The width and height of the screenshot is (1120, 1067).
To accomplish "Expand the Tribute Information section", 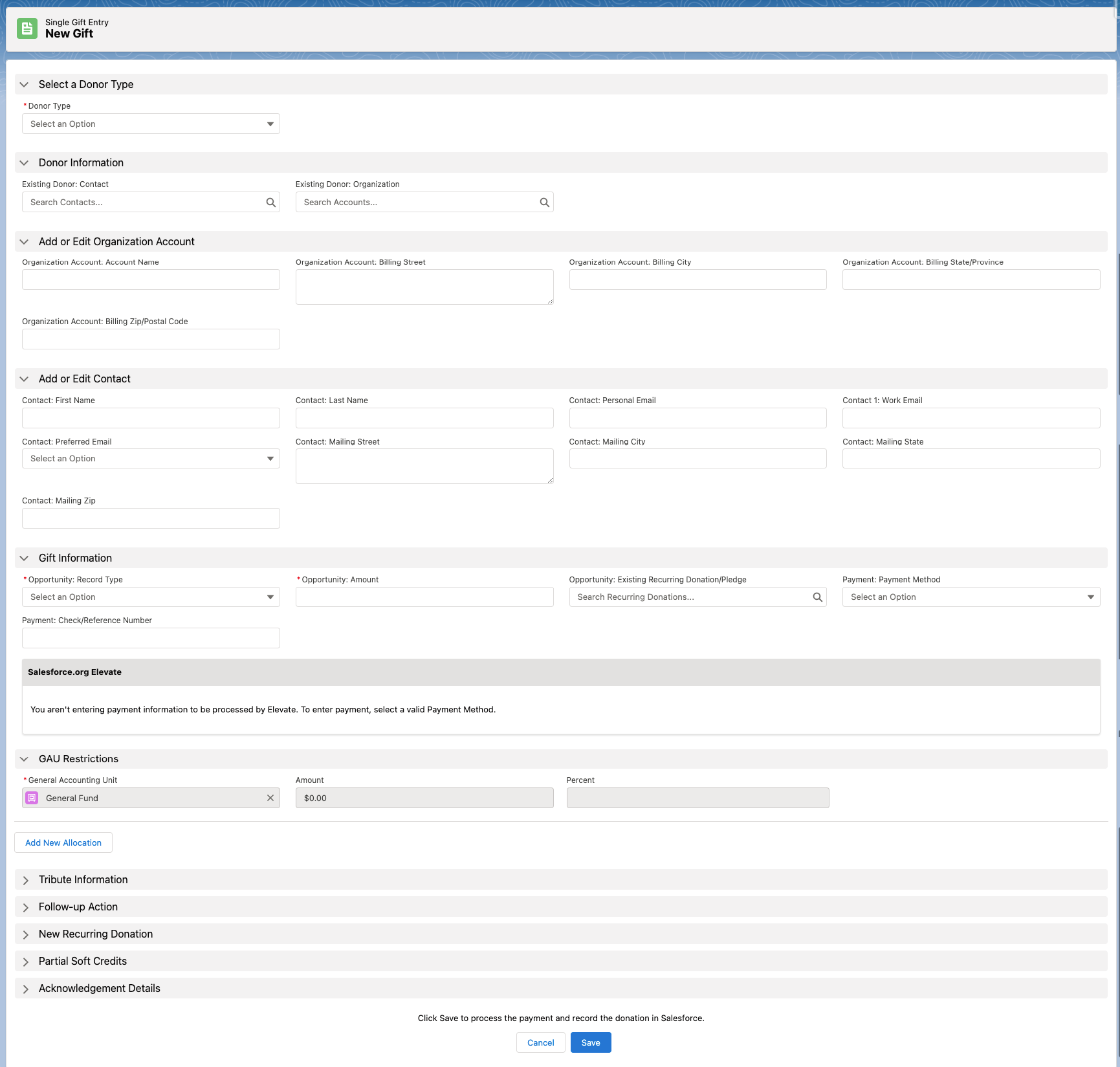I will 26,880.
